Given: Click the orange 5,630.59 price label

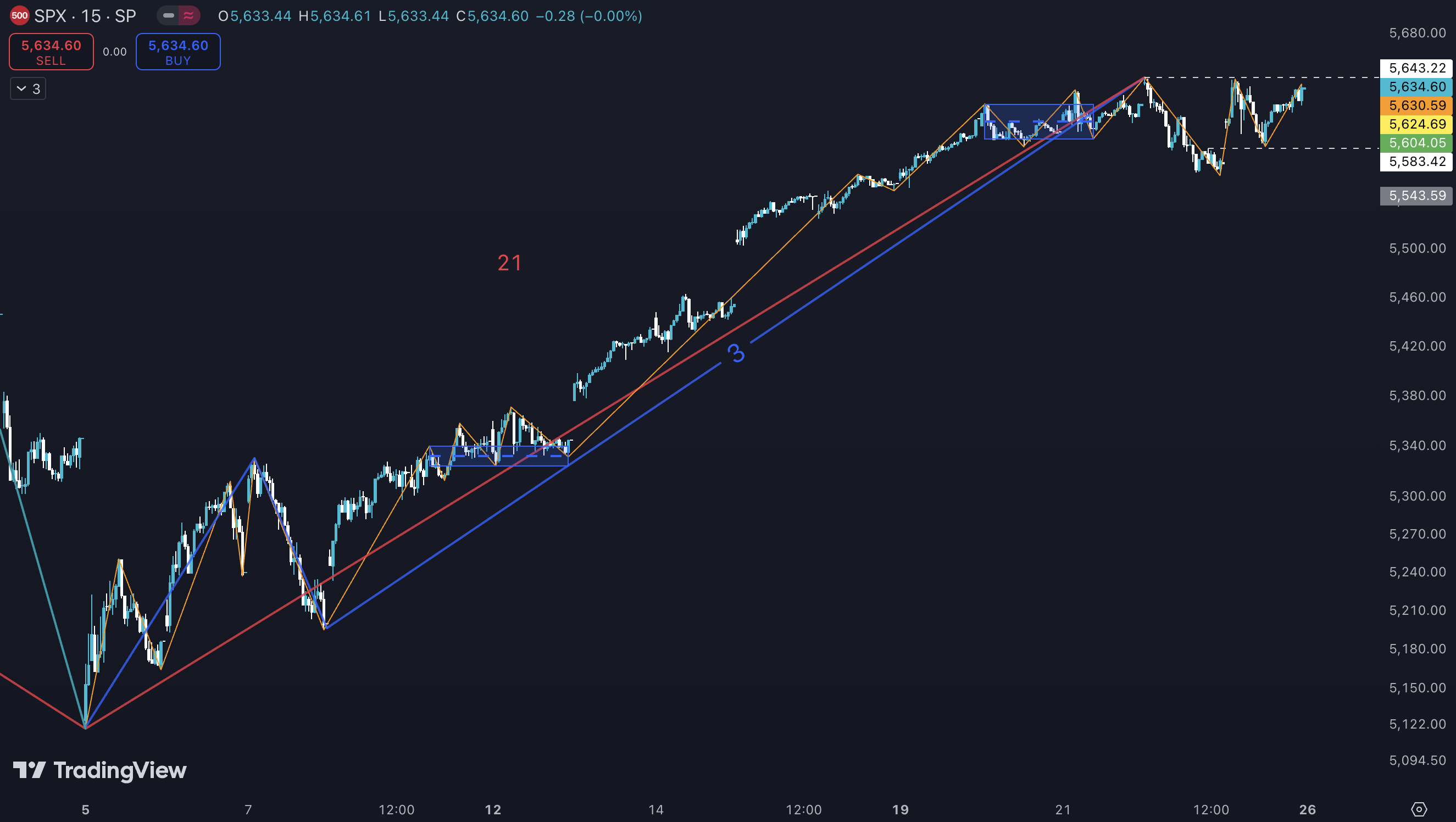Looking at the screenshot, I should (x=1416, y=105).
